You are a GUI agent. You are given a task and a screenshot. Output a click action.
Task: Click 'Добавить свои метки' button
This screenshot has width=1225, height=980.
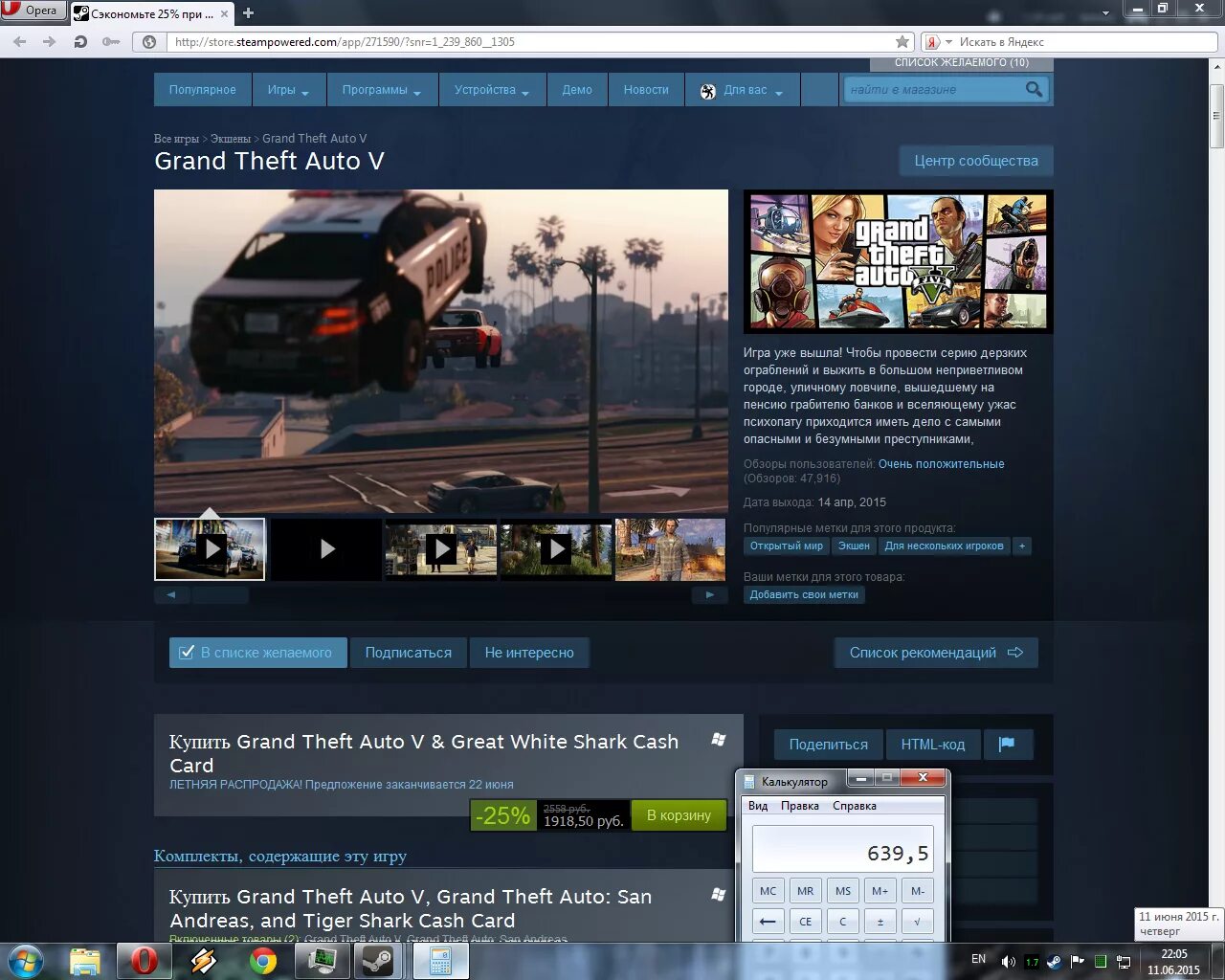804,594
